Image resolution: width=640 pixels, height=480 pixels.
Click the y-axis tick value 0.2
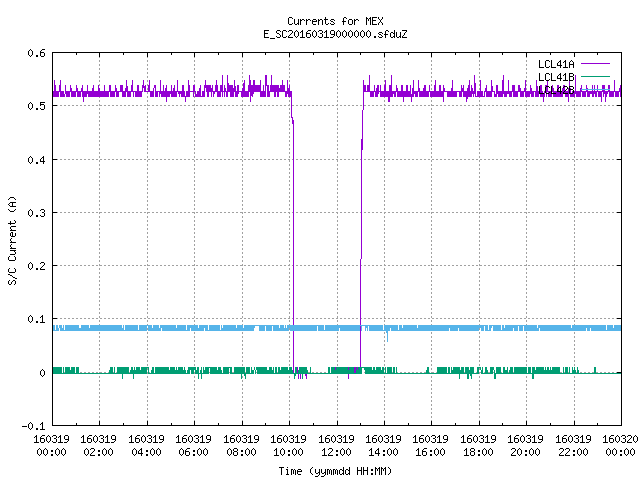pos(36,266)
